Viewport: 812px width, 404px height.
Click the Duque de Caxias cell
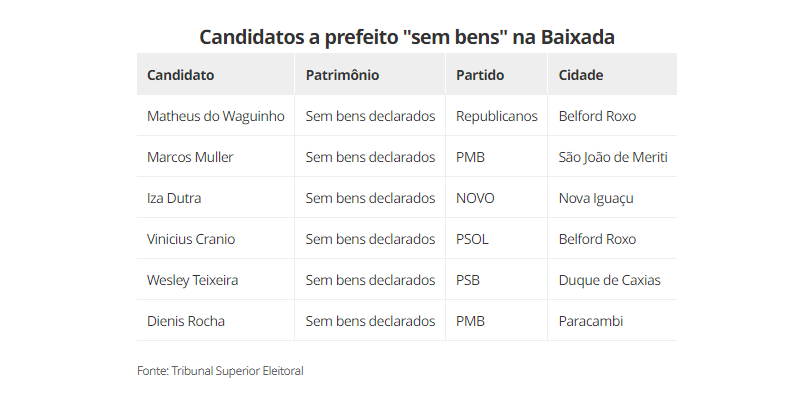[x=609, y=280]
